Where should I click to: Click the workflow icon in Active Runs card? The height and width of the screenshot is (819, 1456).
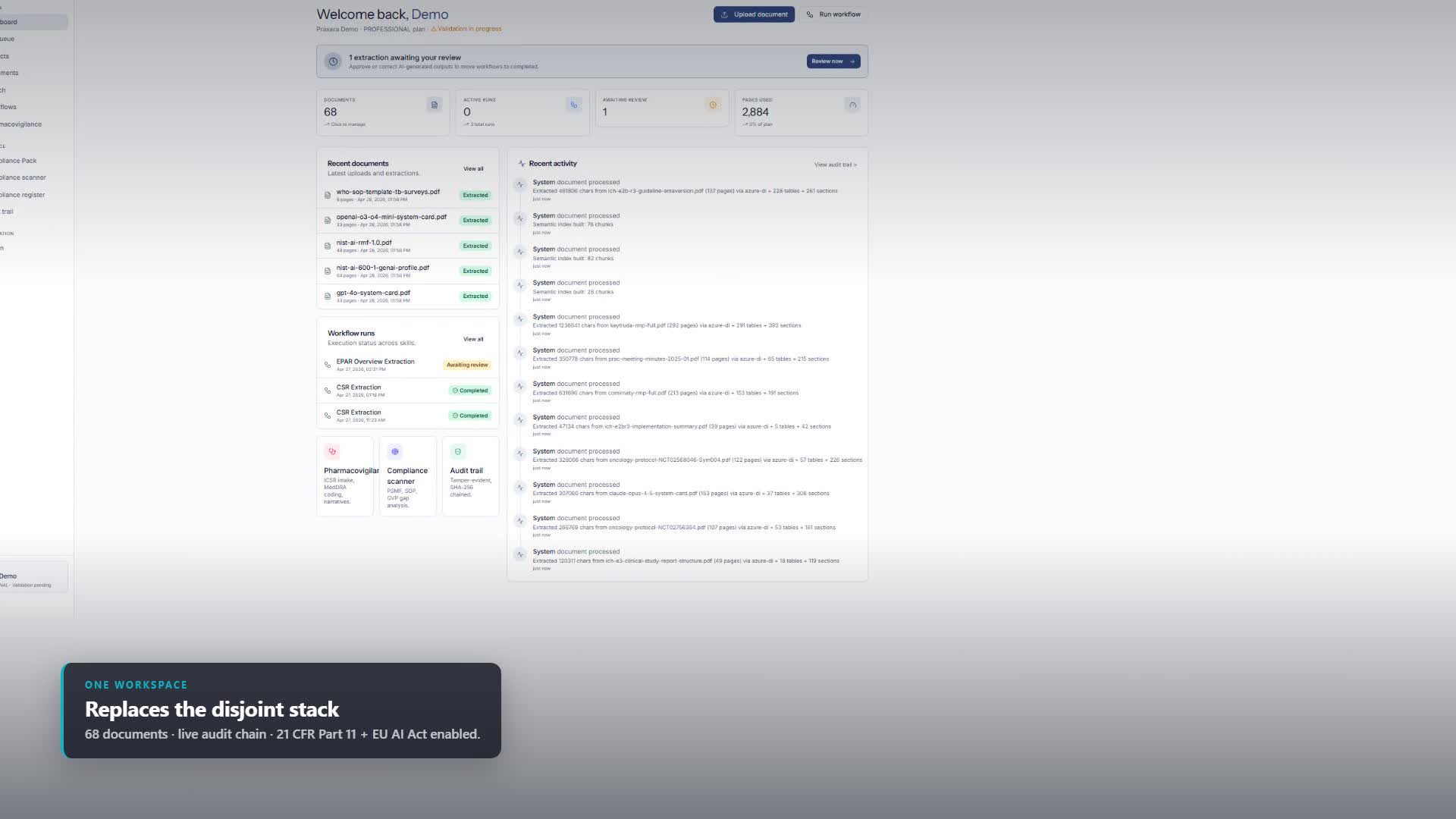pos(574,105)
